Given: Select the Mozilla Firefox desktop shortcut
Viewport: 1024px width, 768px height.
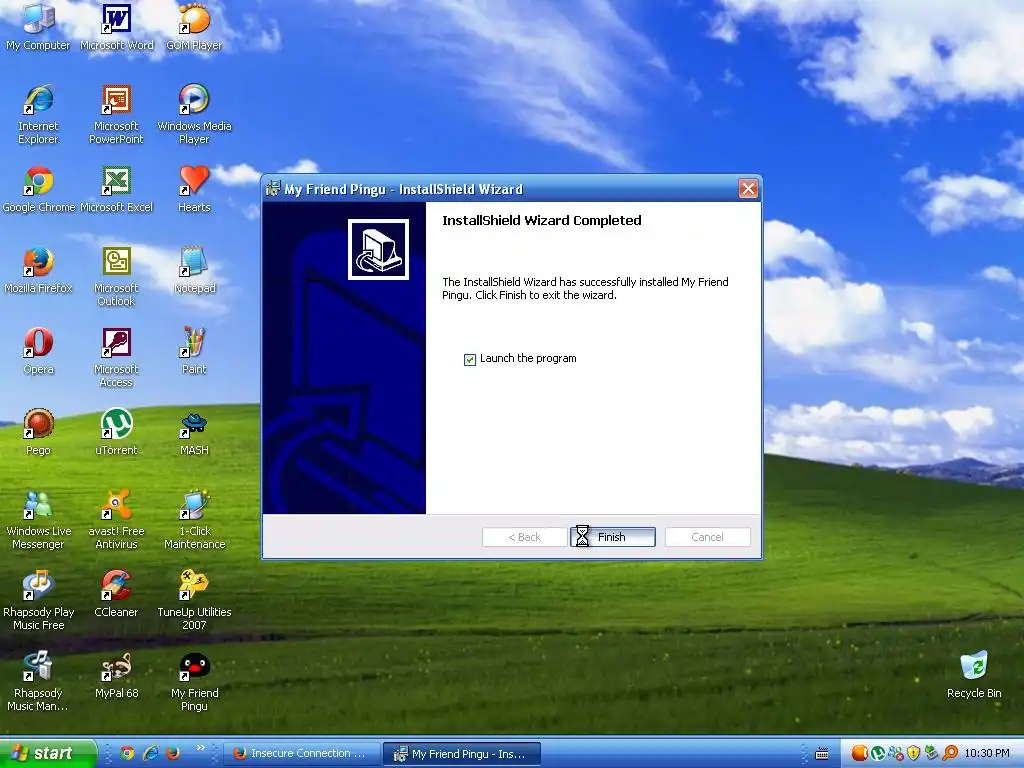Looking at the screenshot, I should coord(38,270).
